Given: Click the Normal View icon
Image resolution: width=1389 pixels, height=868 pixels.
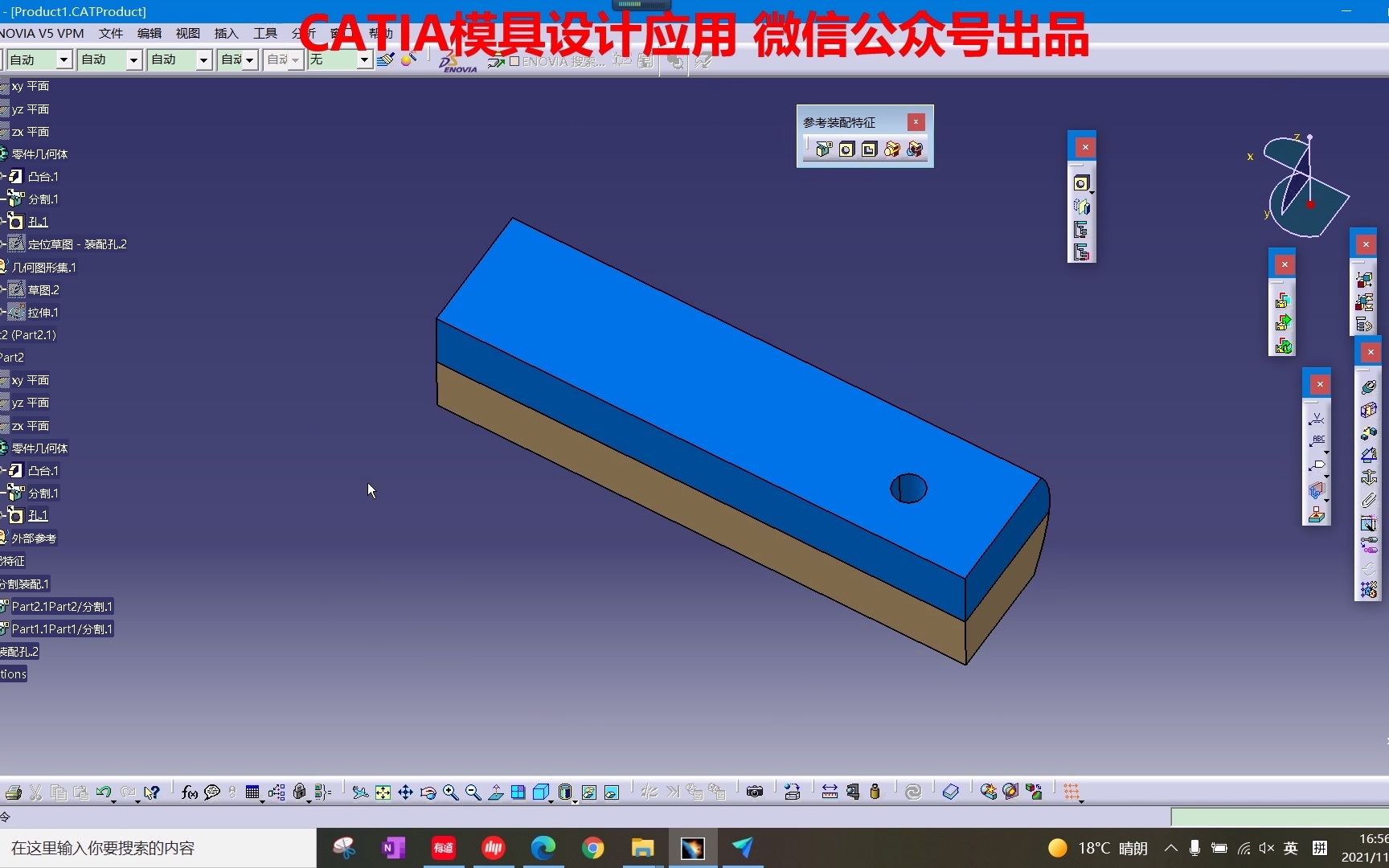Looking at the screenshot, I should click(495, 792).
